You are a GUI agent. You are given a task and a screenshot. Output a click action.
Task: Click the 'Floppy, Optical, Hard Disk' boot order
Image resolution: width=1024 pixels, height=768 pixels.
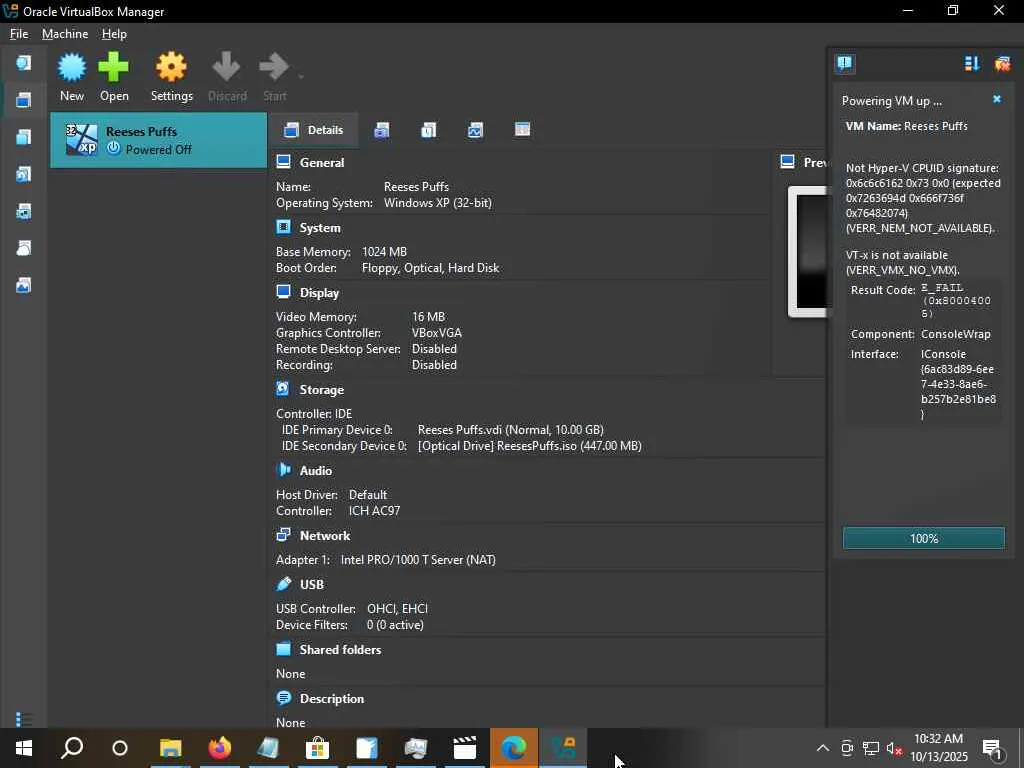pyautogui.click(x=430, y=268)
